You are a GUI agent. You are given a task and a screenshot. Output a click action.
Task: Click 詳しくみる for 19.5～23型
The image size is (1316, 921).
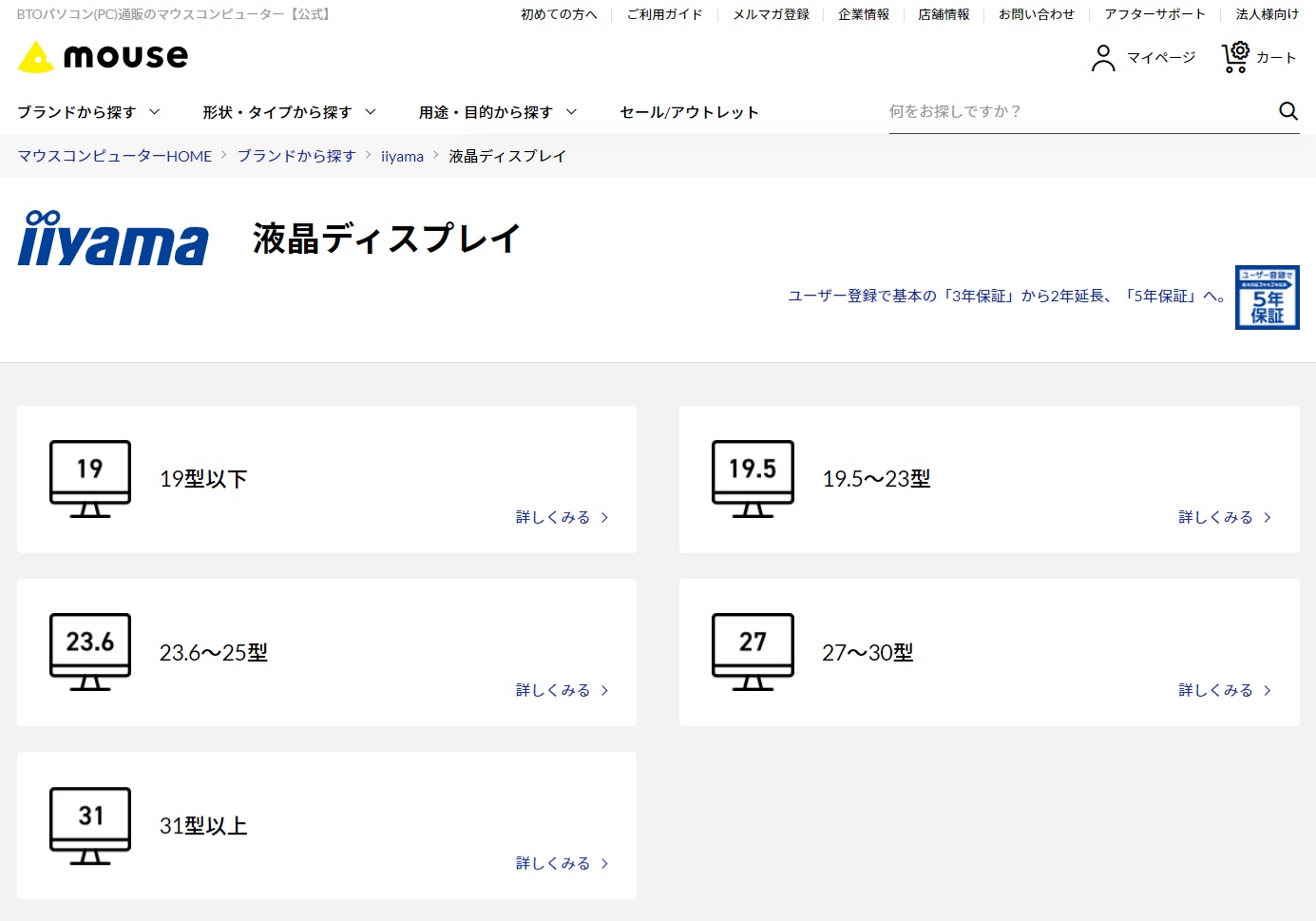pyautogui.click(x=1225, y=517)
